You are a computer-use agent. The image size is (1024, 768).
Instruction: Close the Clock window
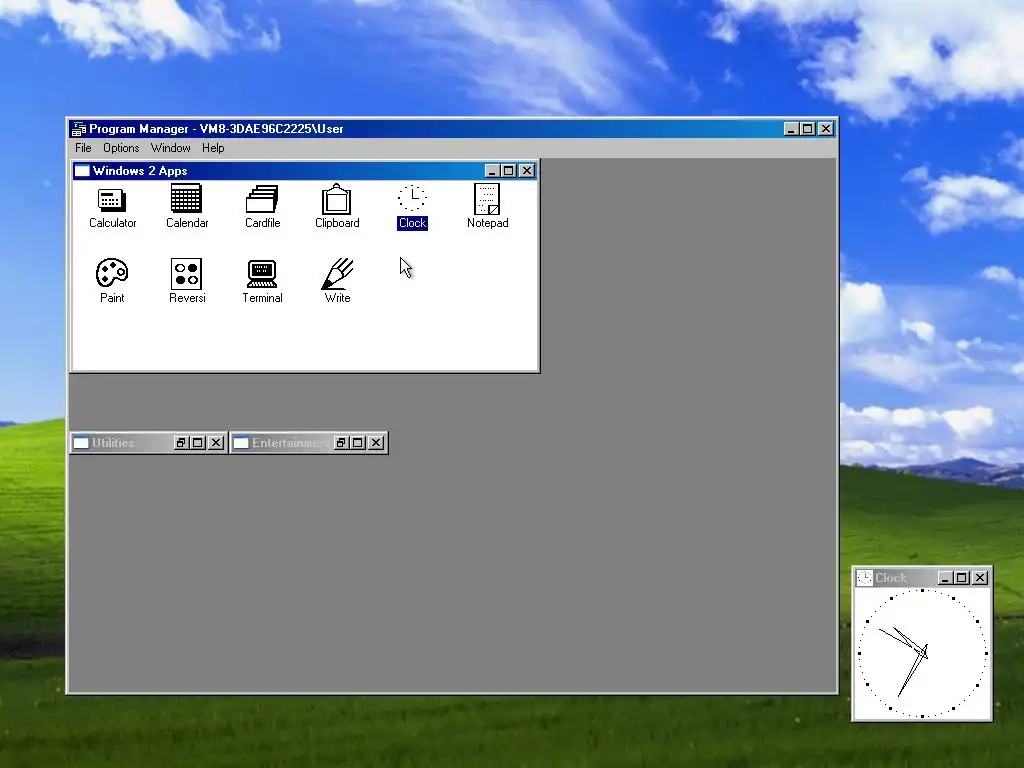pos(980,578)
